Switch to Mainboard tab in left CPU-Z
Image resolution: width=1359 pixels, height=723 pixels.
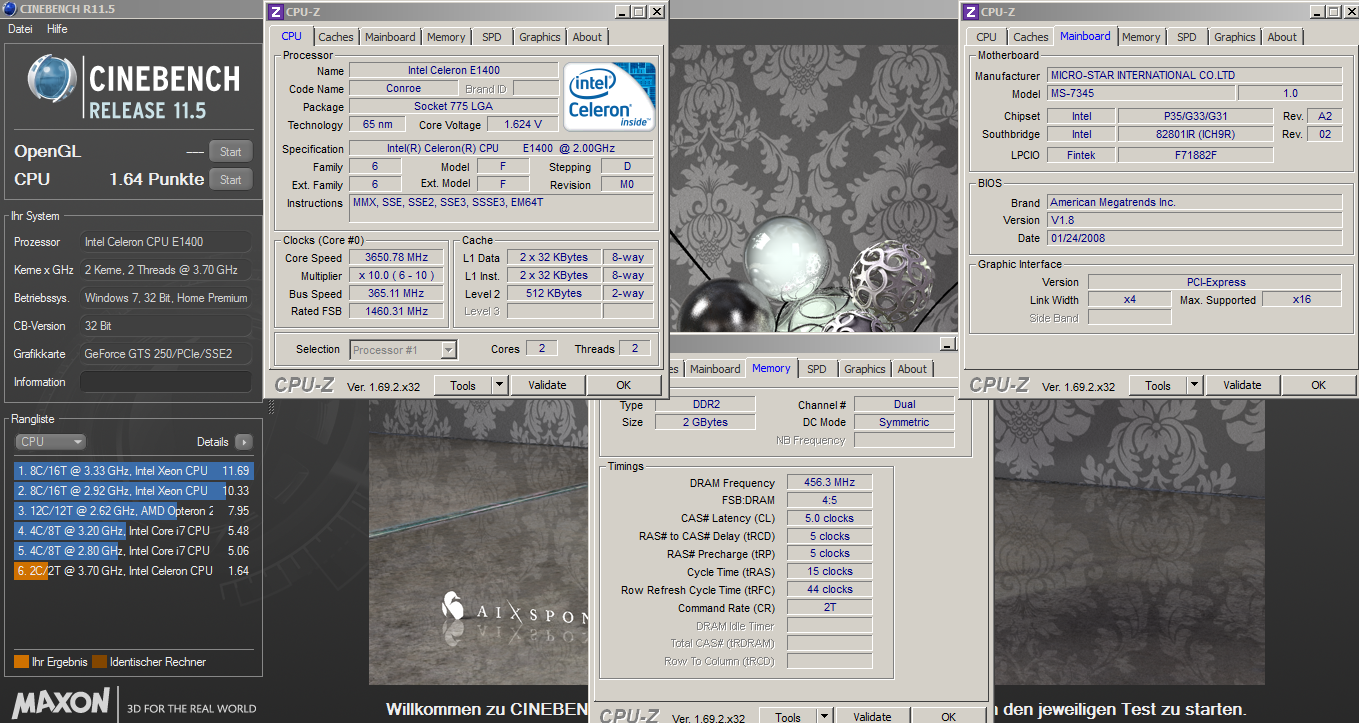coord(390,37)
